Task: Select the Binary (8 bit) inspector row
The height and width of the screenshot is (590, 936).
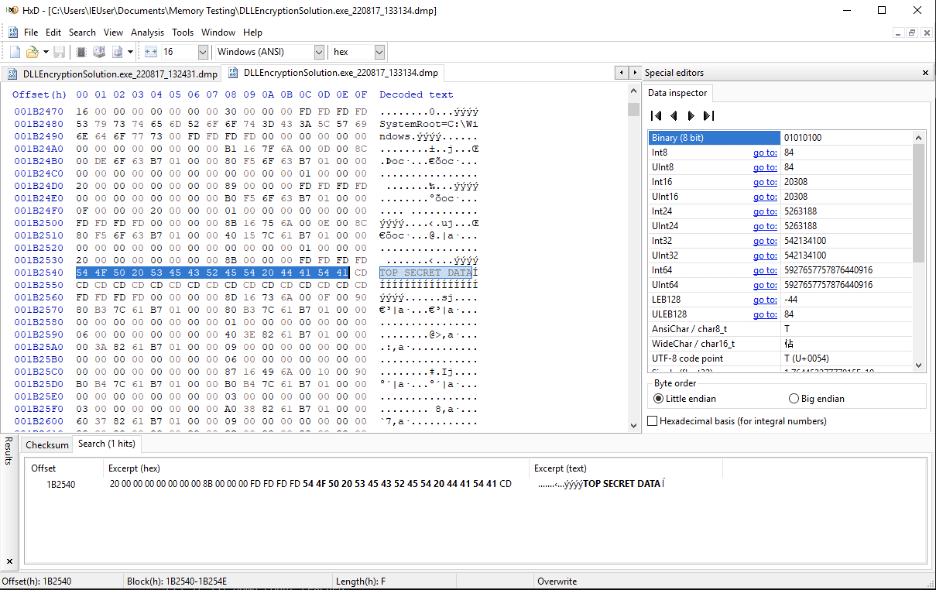Action: coord(780,138)
